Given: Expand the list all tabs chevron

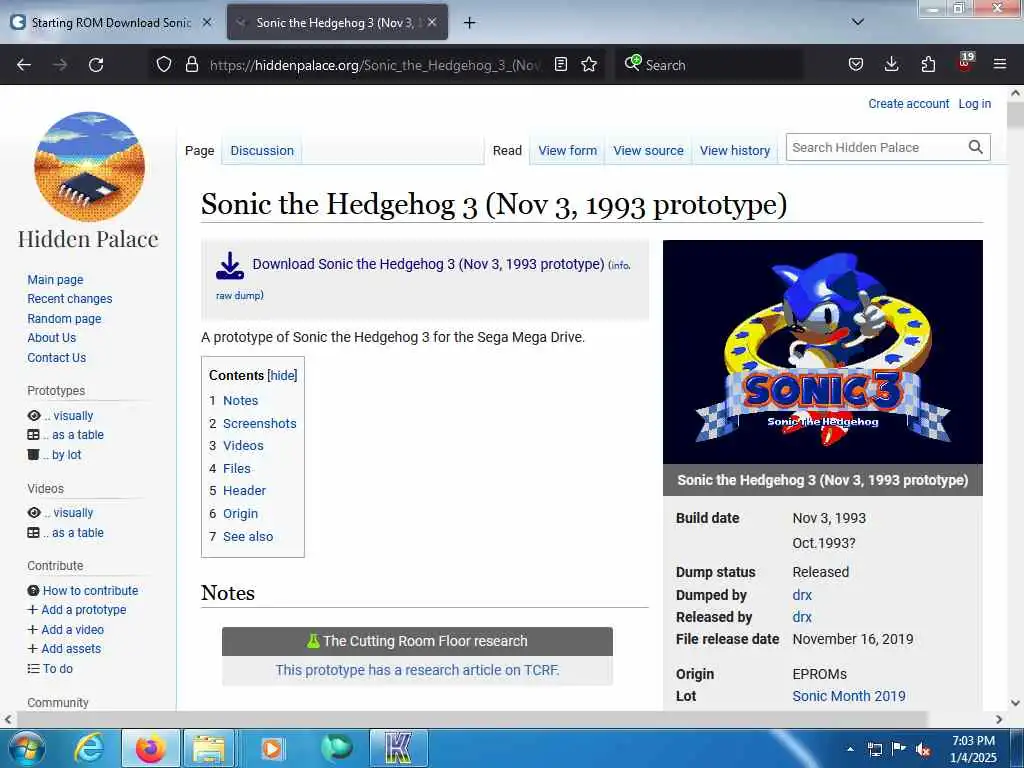Looking at the screenshot, I should (858, 22).
